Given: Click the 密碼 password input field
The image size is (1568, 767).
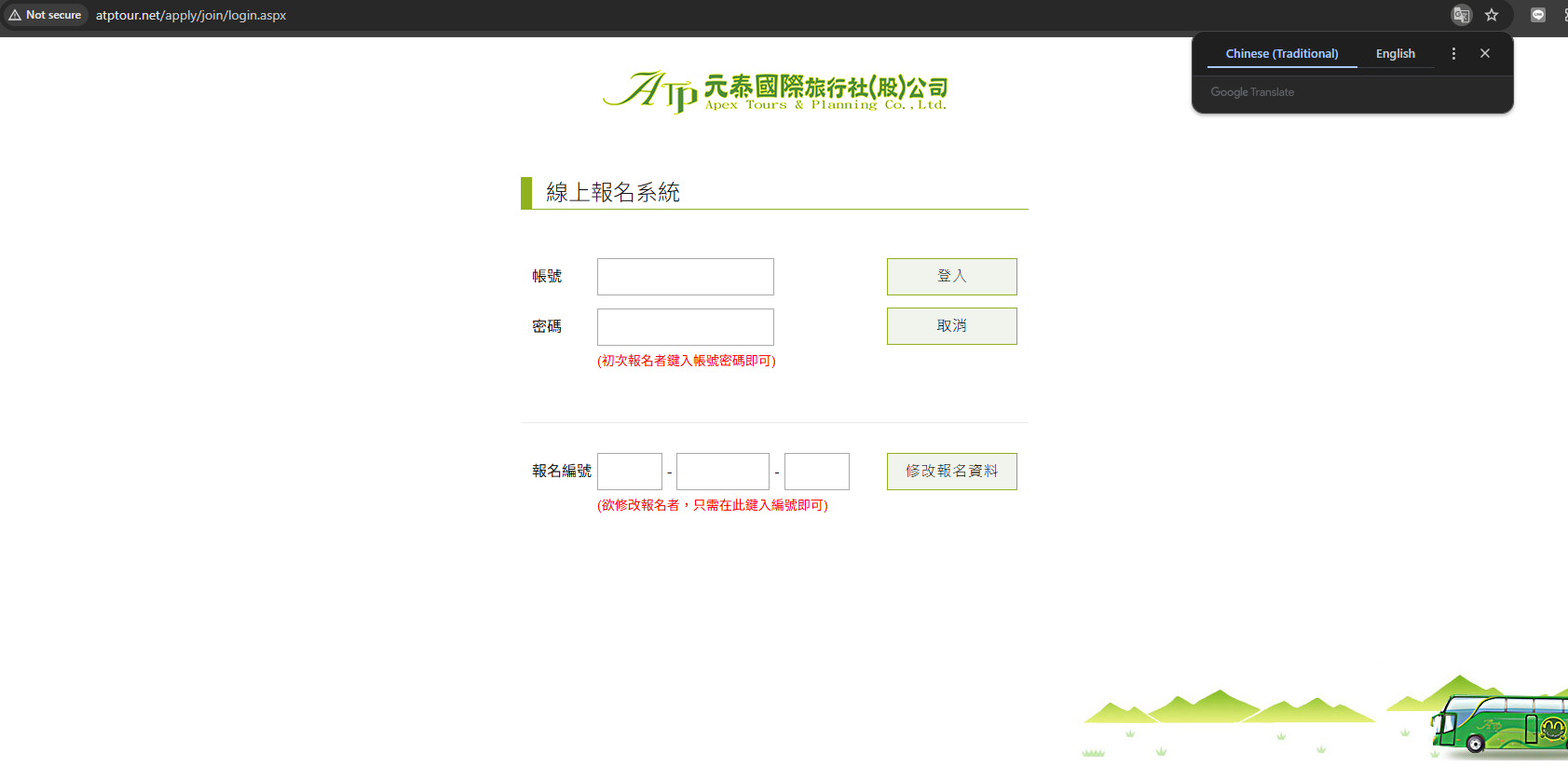Looking at the screenshot, I should click(x=686, y=327).
